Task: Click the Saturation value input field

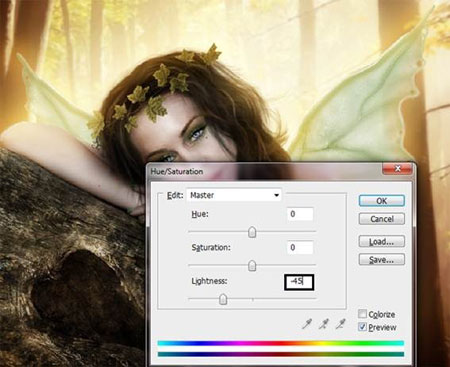Action: (300, 247)
